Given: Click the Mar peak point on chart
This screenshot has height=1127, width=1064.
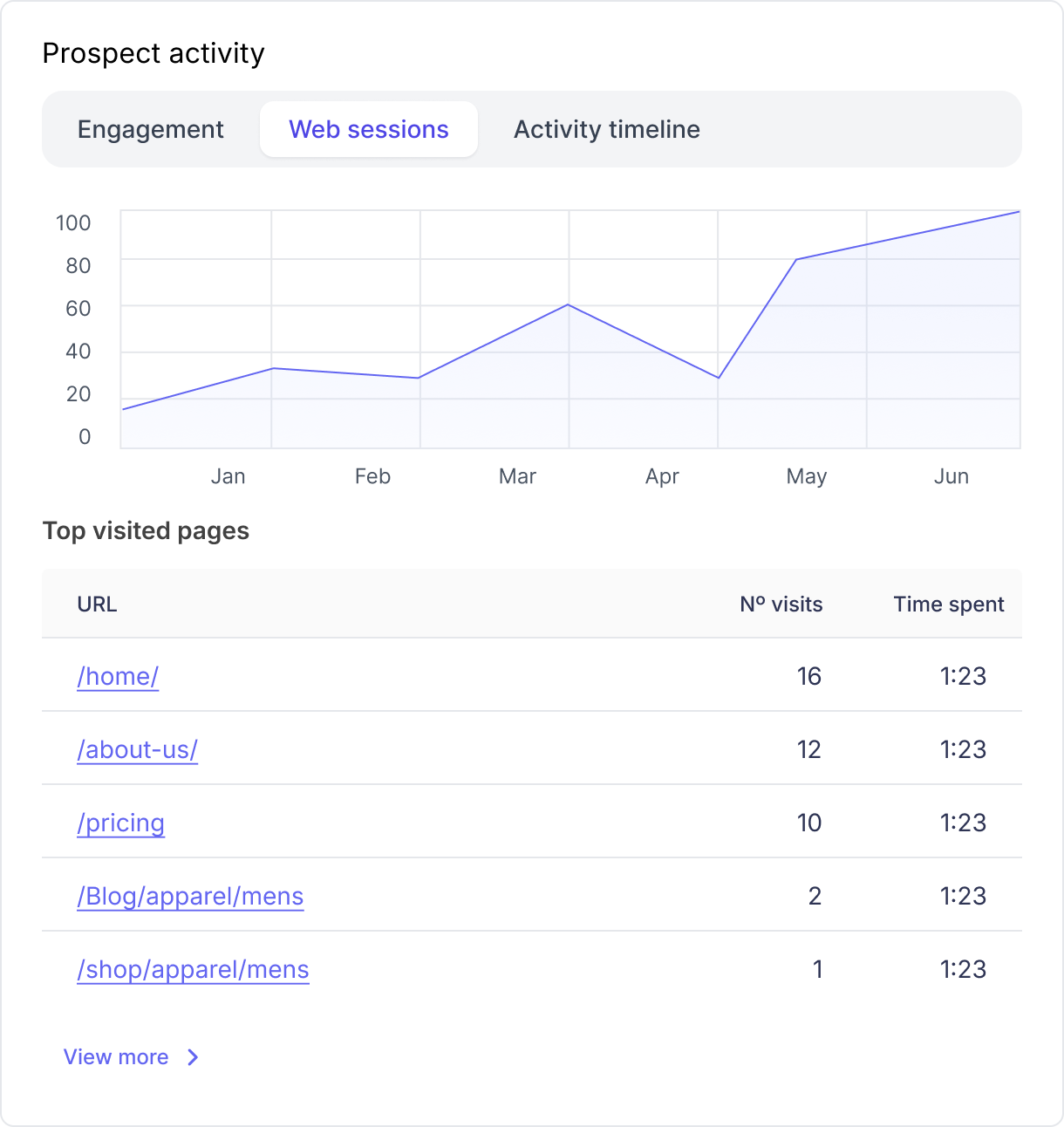Looking at the screenshot, I should pyautogui.click(x=569, y=304).
